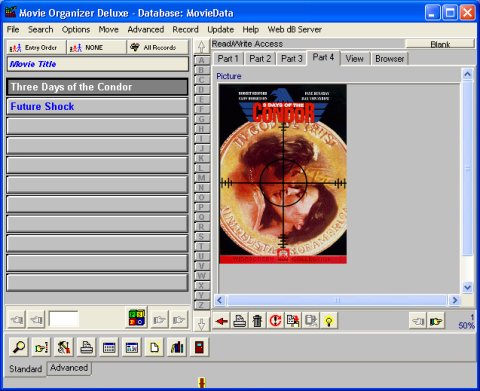The height and width of the screenshot is (391, 480).
Task: Click the pointing hand go-to record icon
Action: click(41, 347)
